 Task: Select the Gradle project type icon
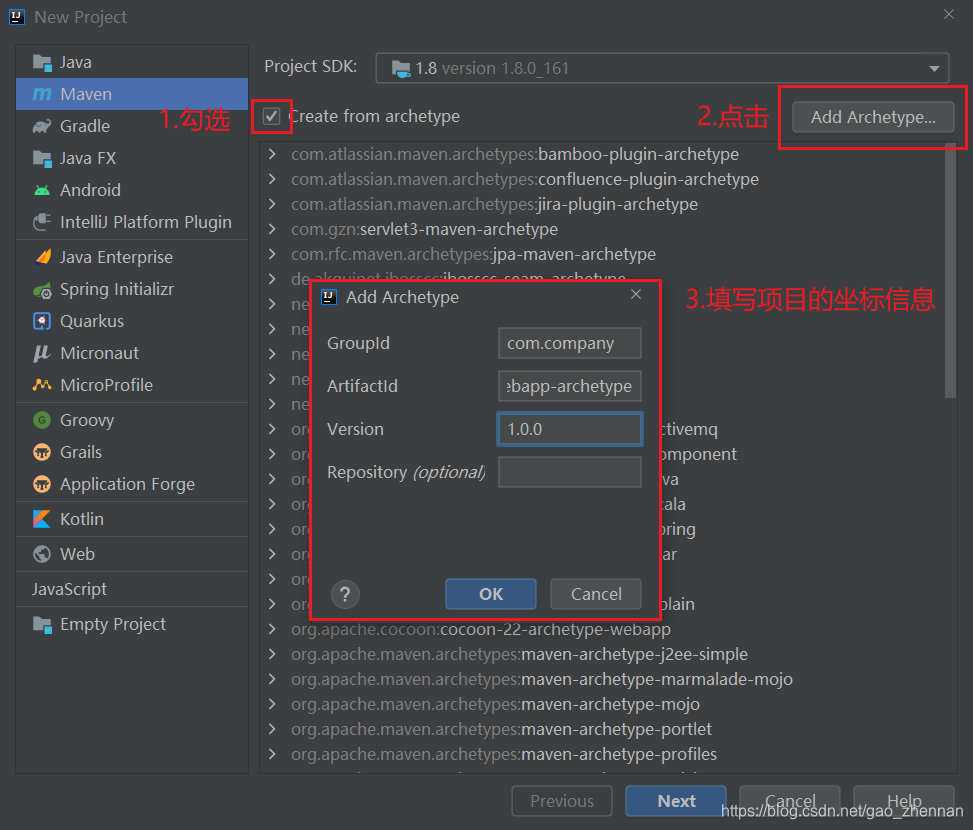(x=42, y=126)
